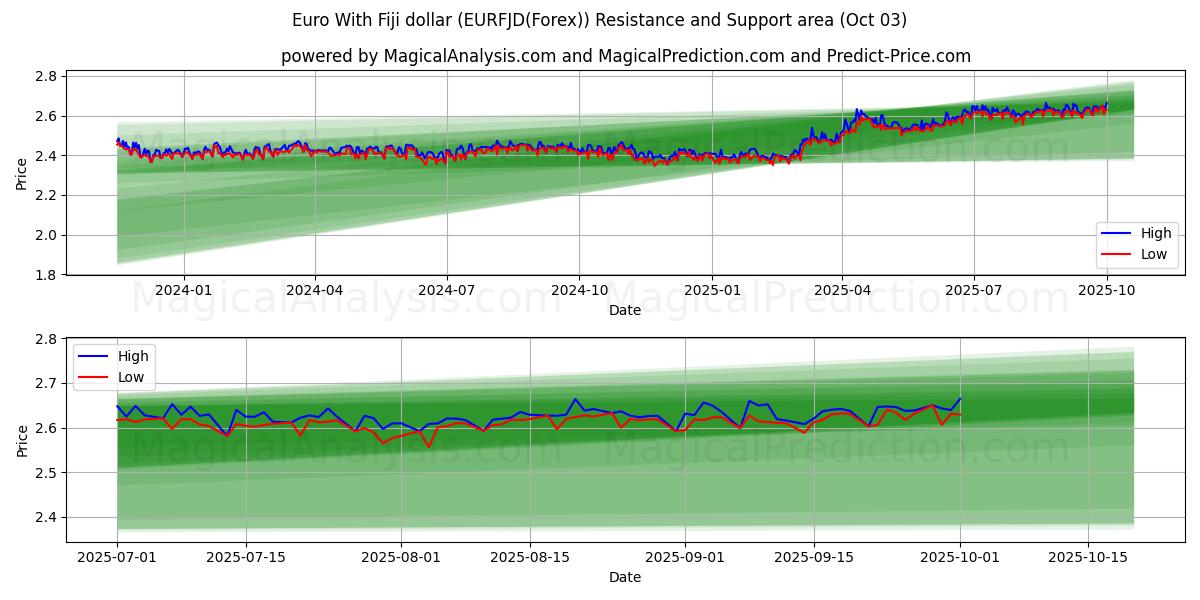
Task: Click the 'High' label in bottom chart legend
Action: [x=132, y=356]
